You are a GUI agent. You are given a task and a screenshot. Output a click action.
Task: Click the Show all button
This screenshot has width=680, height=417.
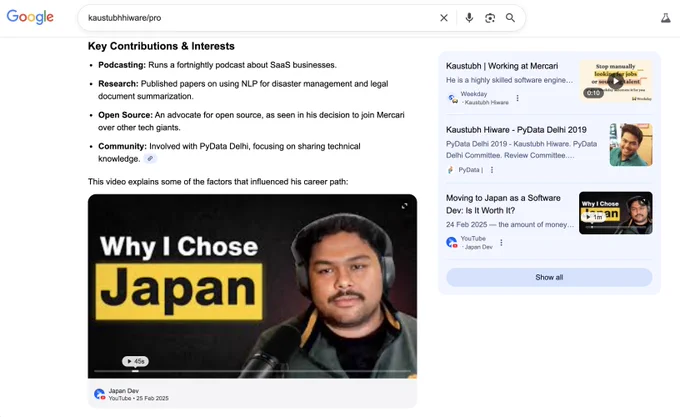point(549,277)
